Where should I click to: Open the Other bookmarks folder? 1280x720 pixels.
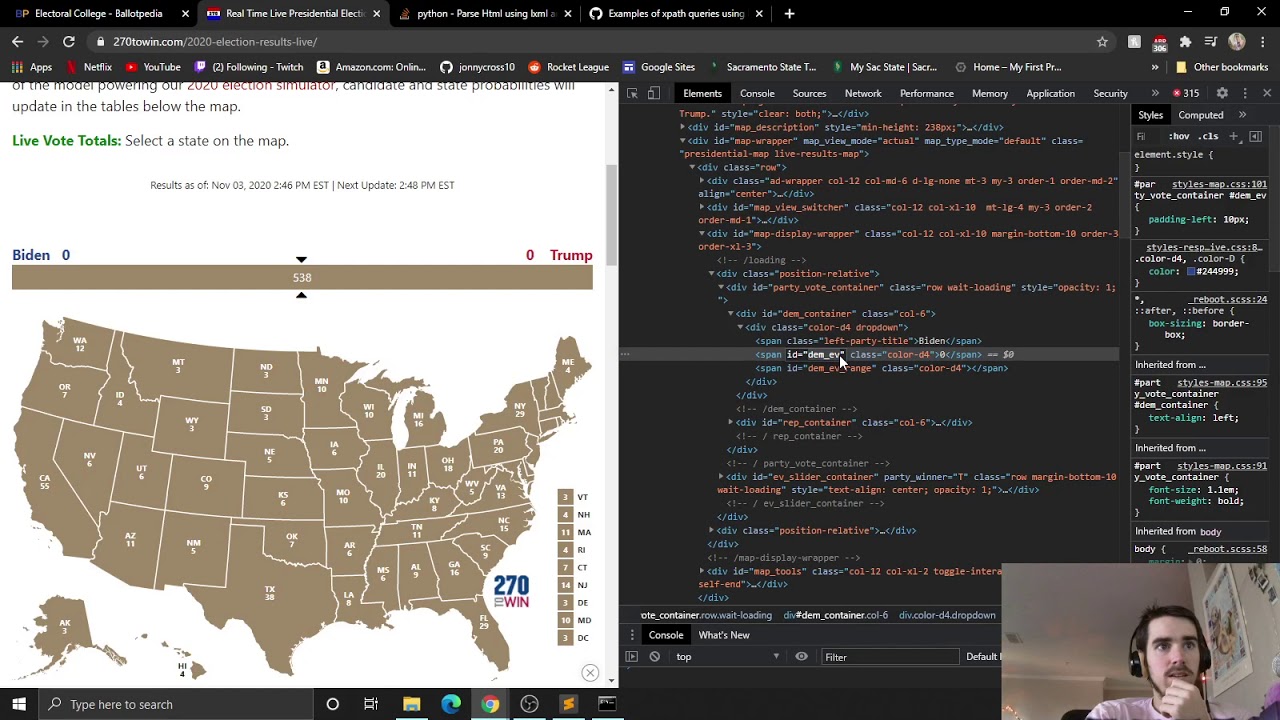pyautogui.click(x=1221, y=67)
